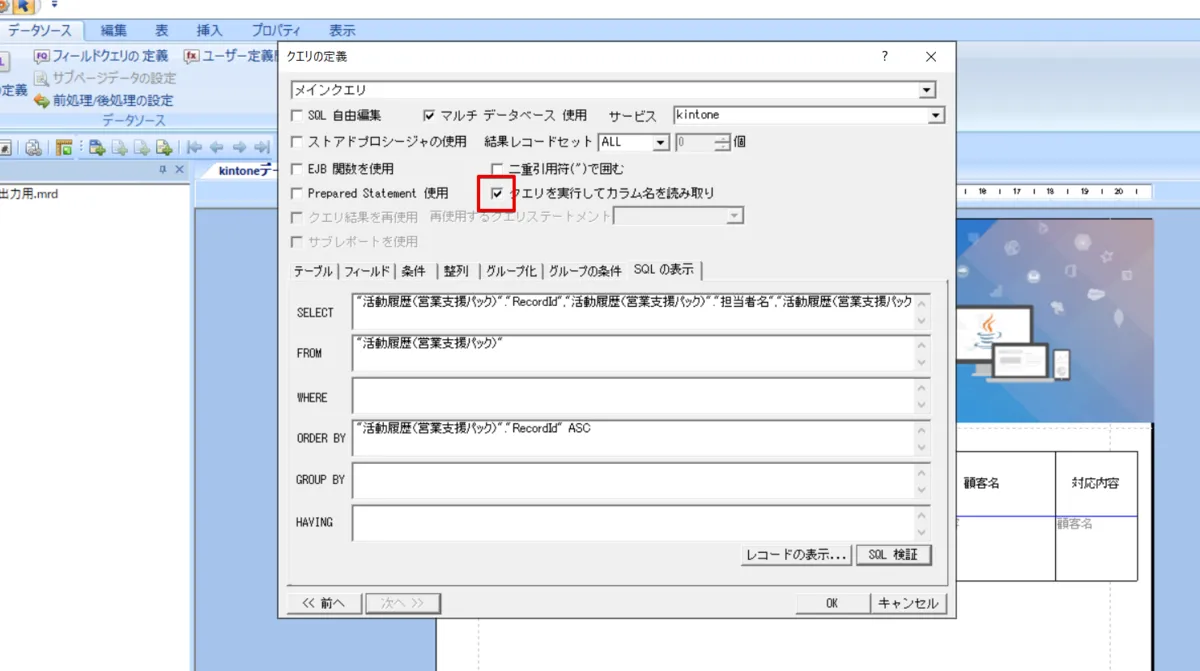This screenshot has height=671, width=1200.
Task: Click the ruler toolbar icon
Action: coord(64,148)
